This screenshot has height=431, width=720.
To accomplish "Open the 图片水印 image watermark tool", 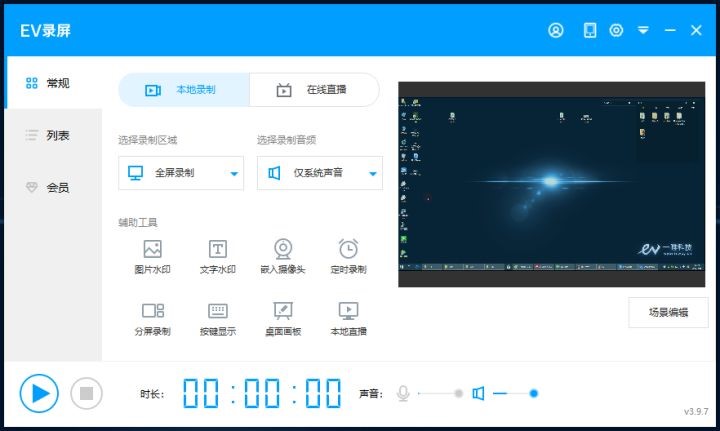I will (152, 257).
